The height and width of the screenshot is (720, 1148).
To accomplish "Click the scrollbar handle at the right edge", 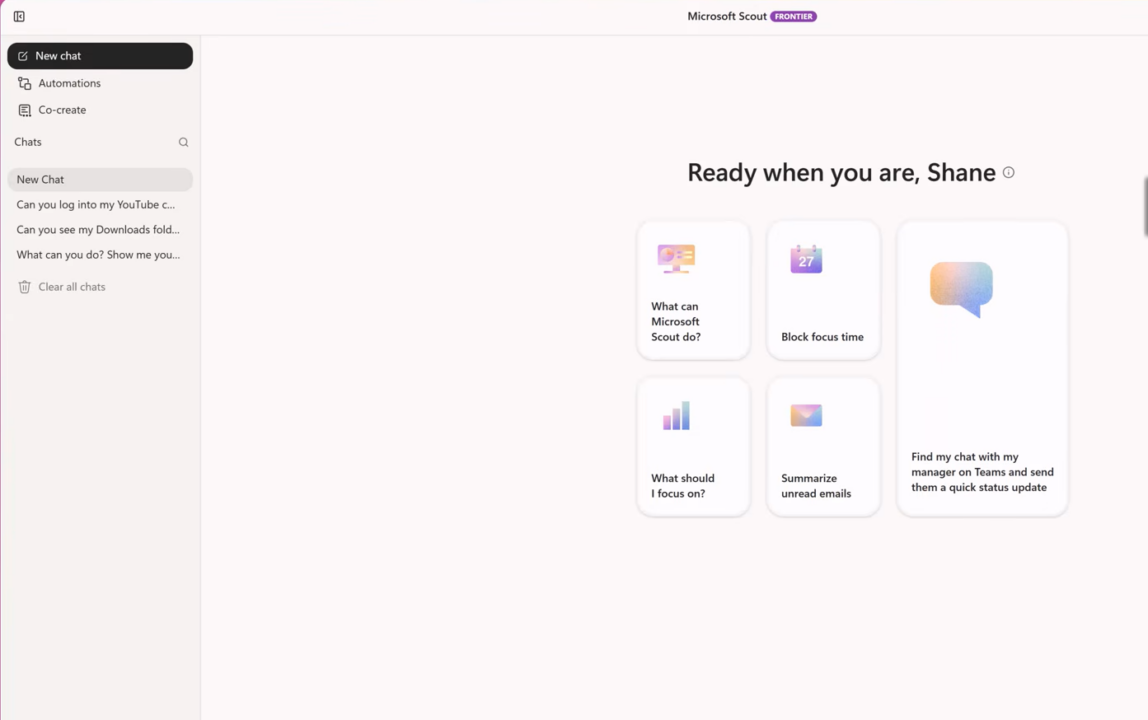I will pos(1145,207).
